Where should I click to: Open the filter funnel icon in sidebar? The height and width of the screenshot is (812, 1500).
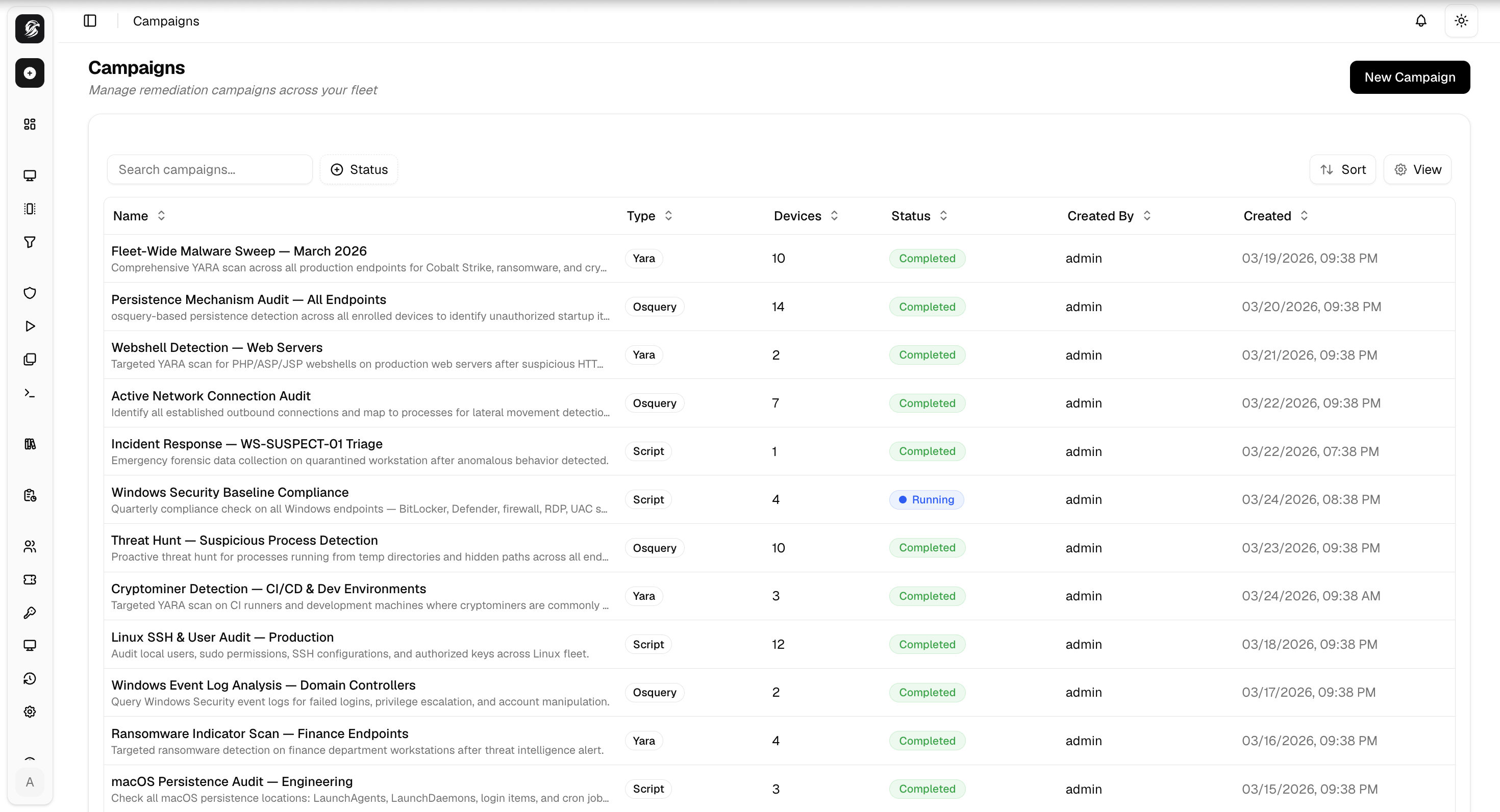(29, 242)
